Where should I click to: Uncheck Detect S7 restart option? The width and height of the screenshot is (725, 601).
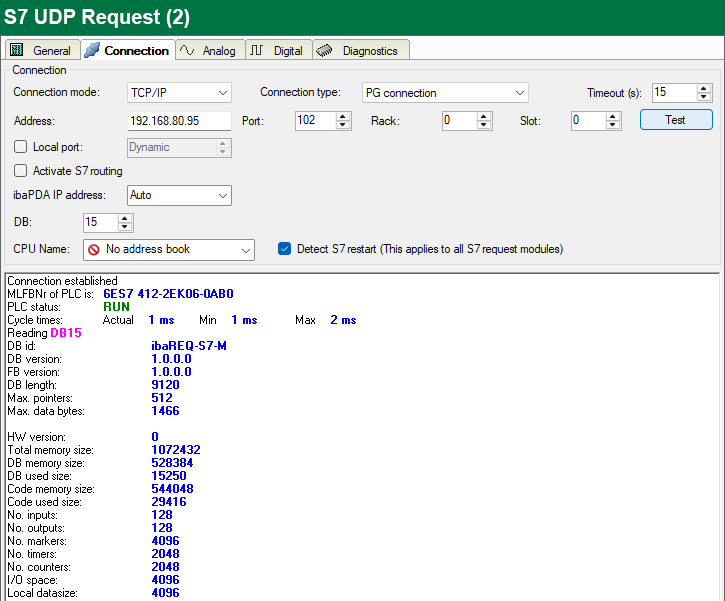pos(285,249)
